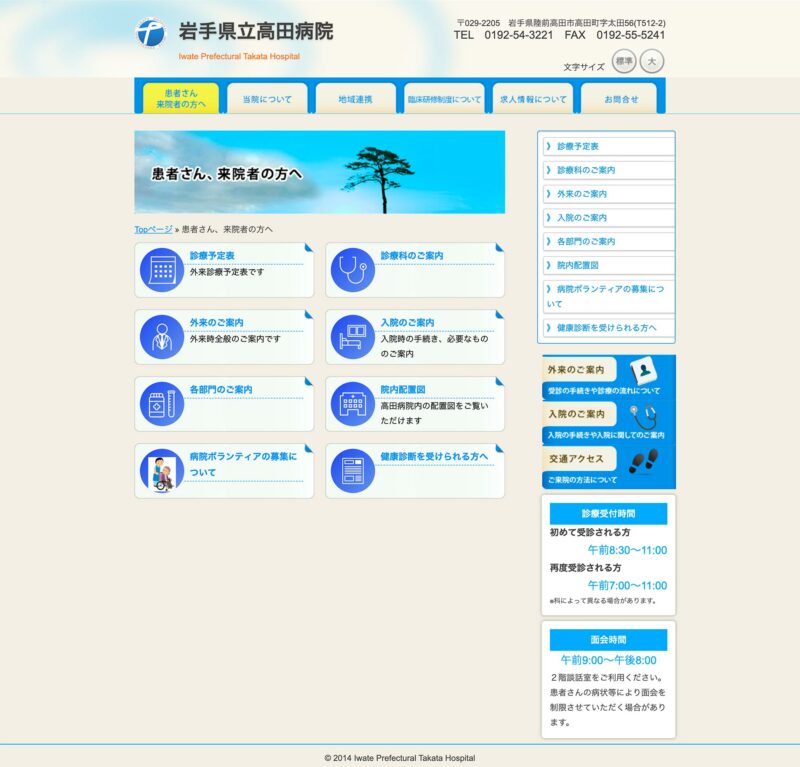This screenshot has height=767, width=800.
Task: Click the stethoscope icon for 診療科のご案内
Action: click(x=352, y=270)
